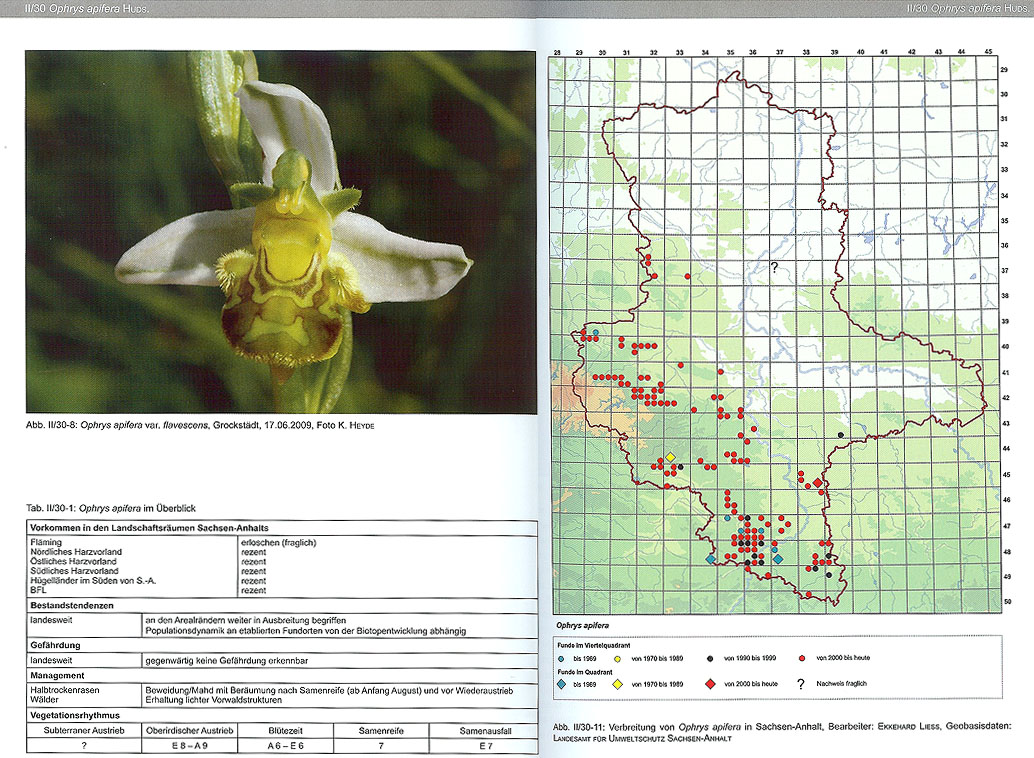Select the 'Halbtrockenrasen' entry
The width and height of the screenshot is (1034, 758).
pyautogui.click(x=65, y=690)
